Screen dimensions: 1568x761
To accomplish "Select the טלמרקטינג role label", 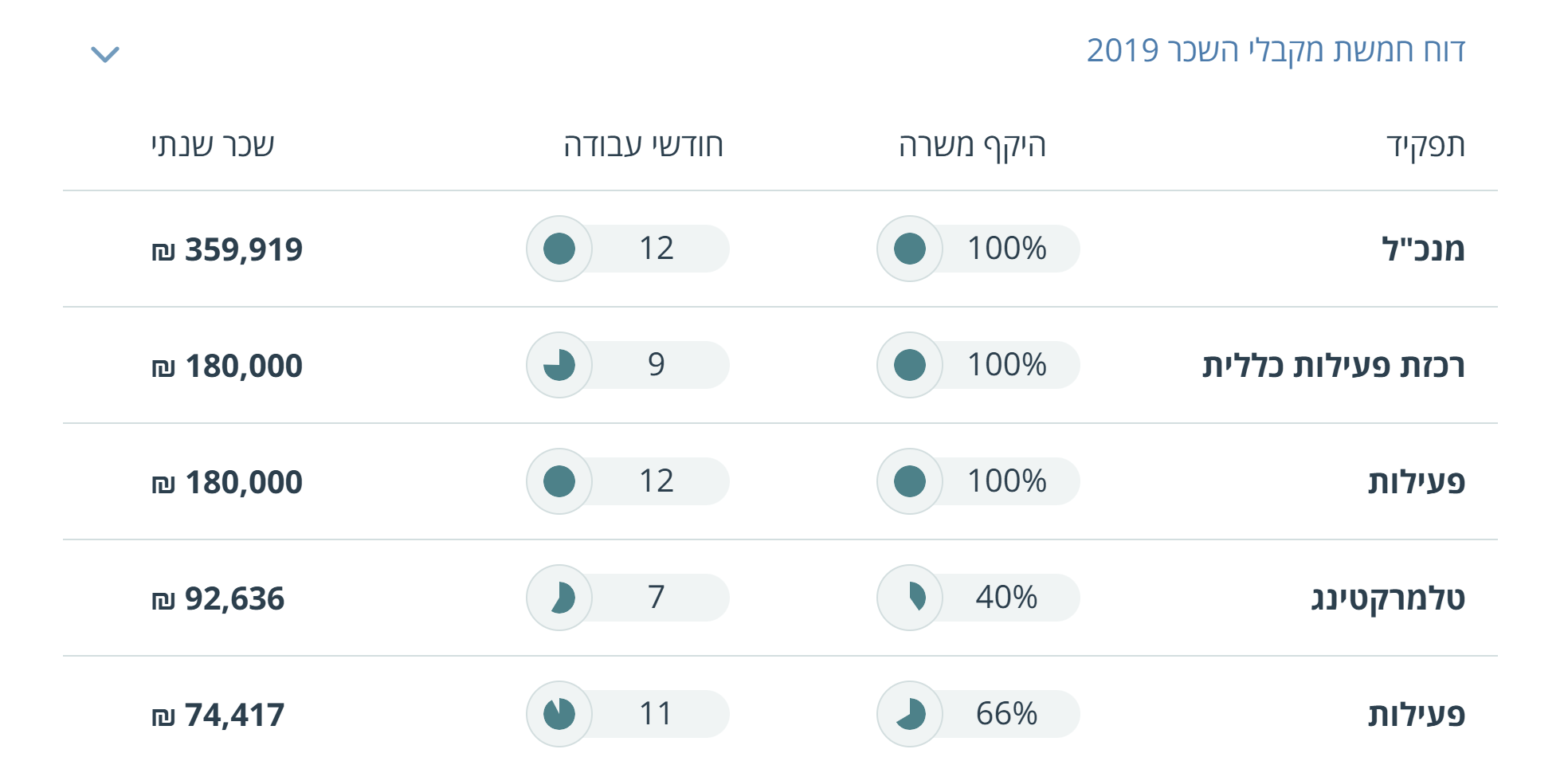I will coord(1387,598).
